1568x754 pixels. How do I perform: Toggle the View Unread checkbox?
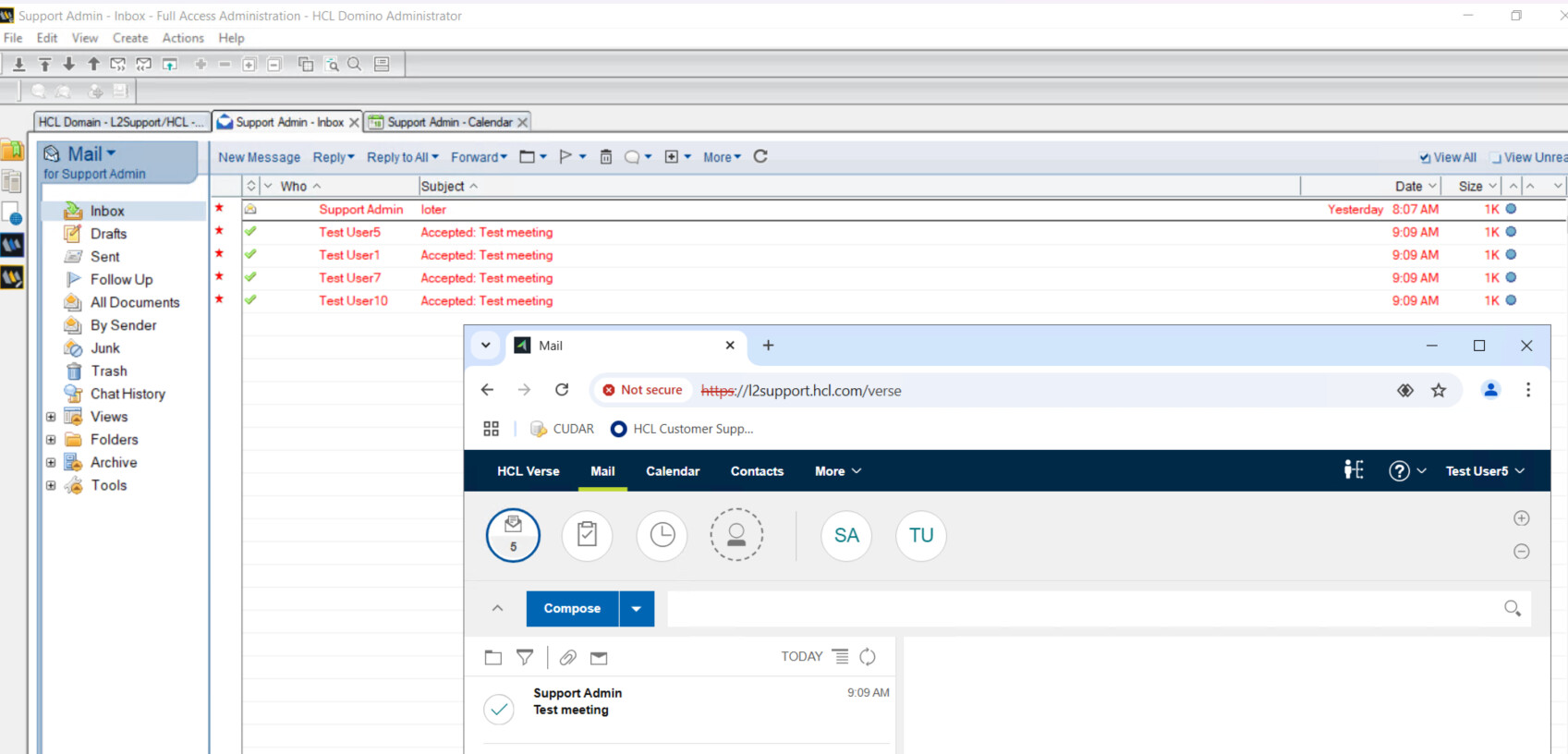(1496, 158)
